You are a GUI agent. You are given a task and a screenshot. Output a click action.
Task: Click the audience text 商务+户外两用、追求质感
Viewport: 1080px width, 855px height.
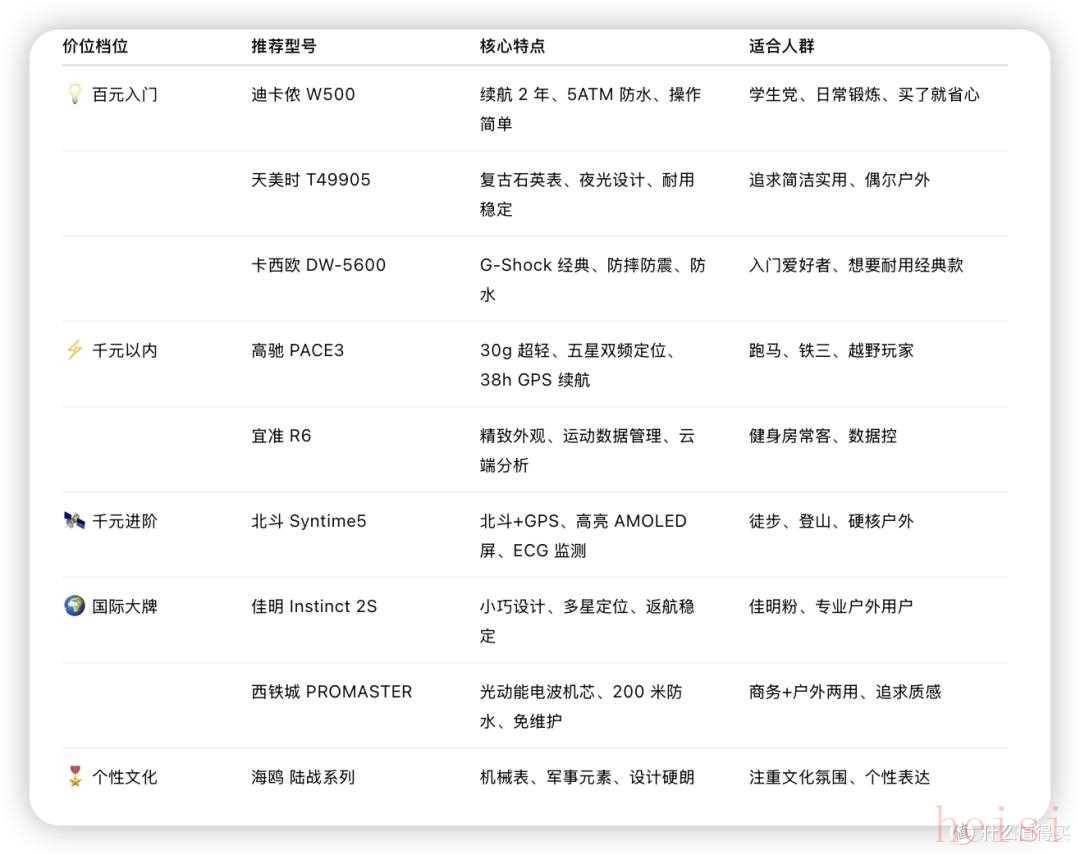pos(845,692)
